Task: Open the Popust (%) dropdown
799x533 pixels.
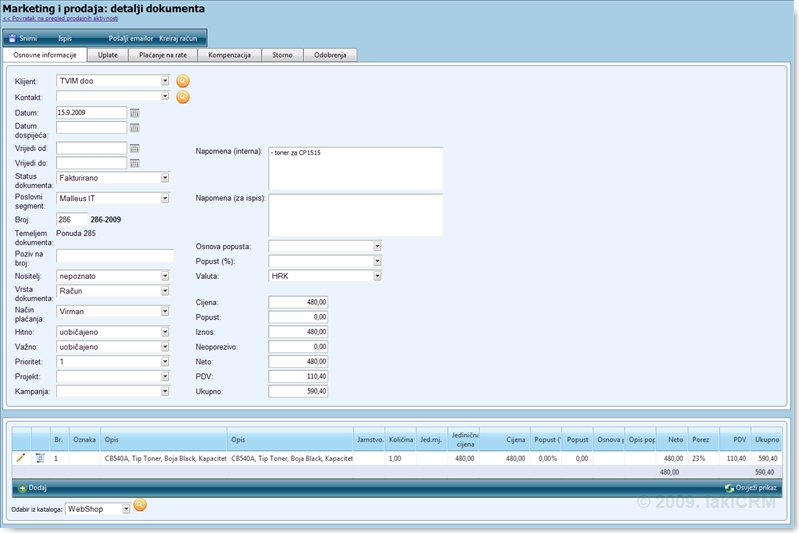Action: (377, 261)
